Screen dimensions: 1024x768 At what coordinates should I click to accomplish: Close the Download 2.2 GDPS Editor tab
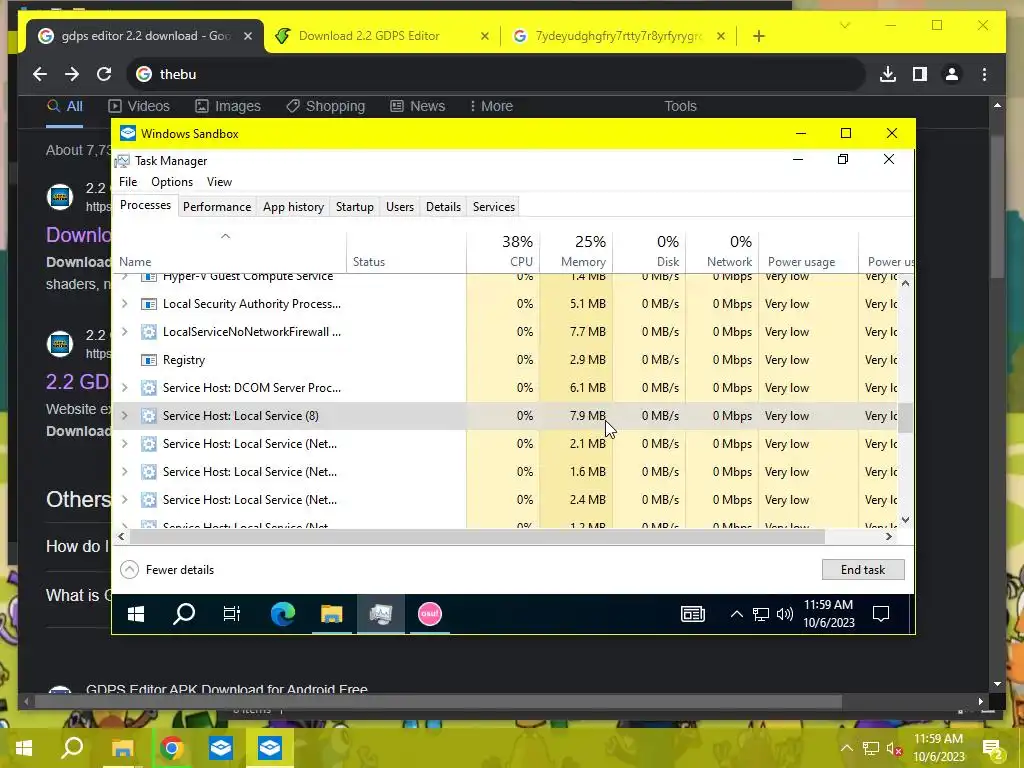click(485, 36)
